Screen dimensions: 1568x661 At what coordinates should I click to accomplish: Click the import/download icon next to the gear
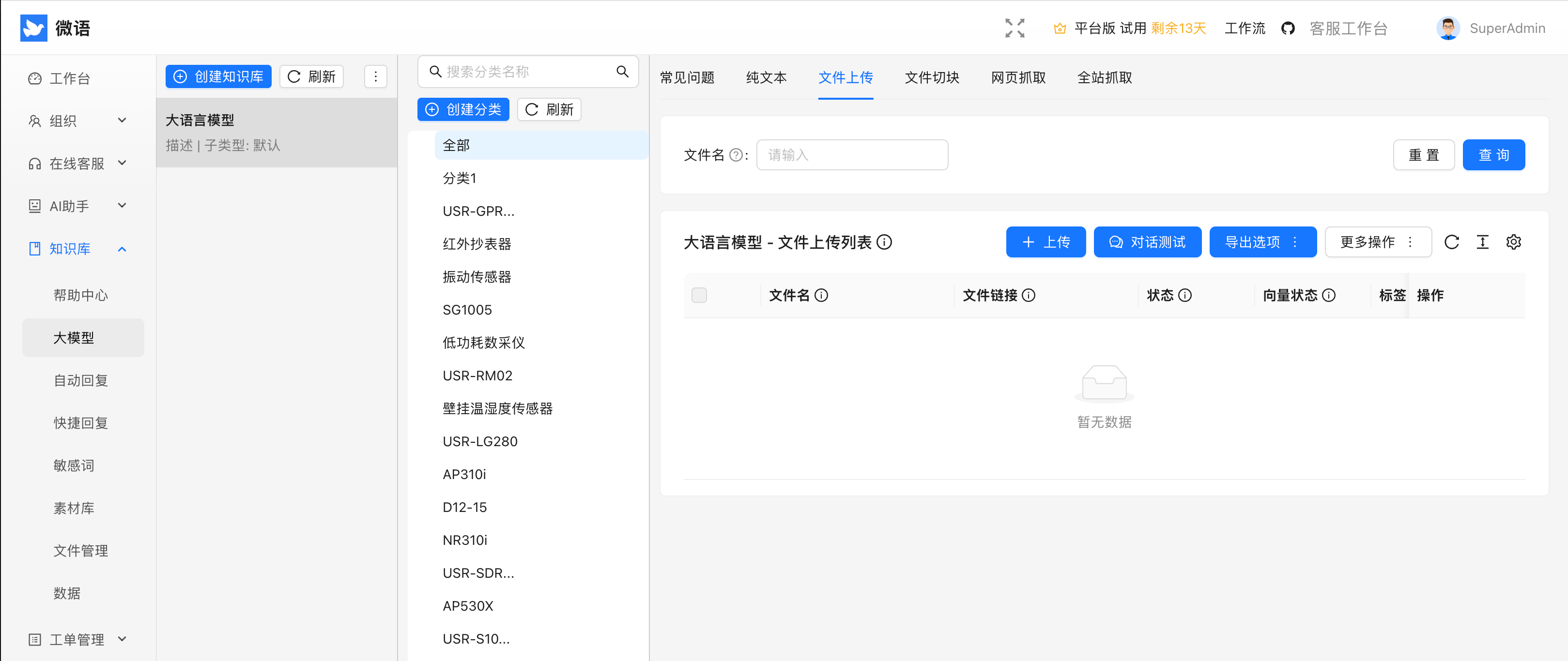point(1483,241)
